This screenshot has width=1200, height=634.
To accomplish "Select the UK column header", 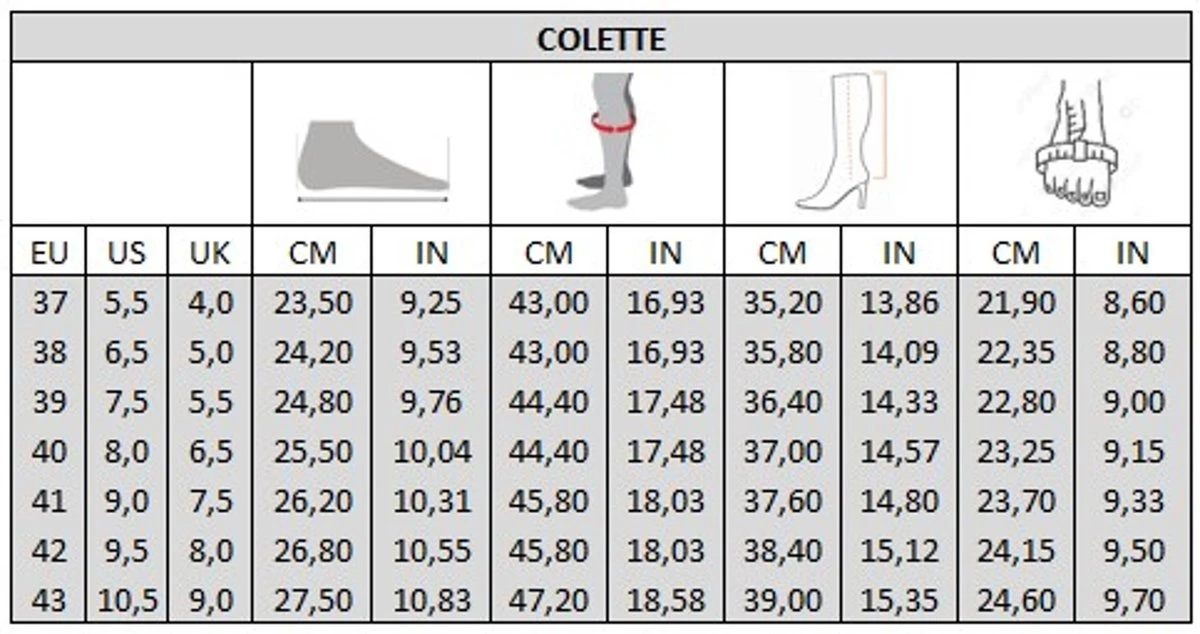I will [x=210, y=253].
